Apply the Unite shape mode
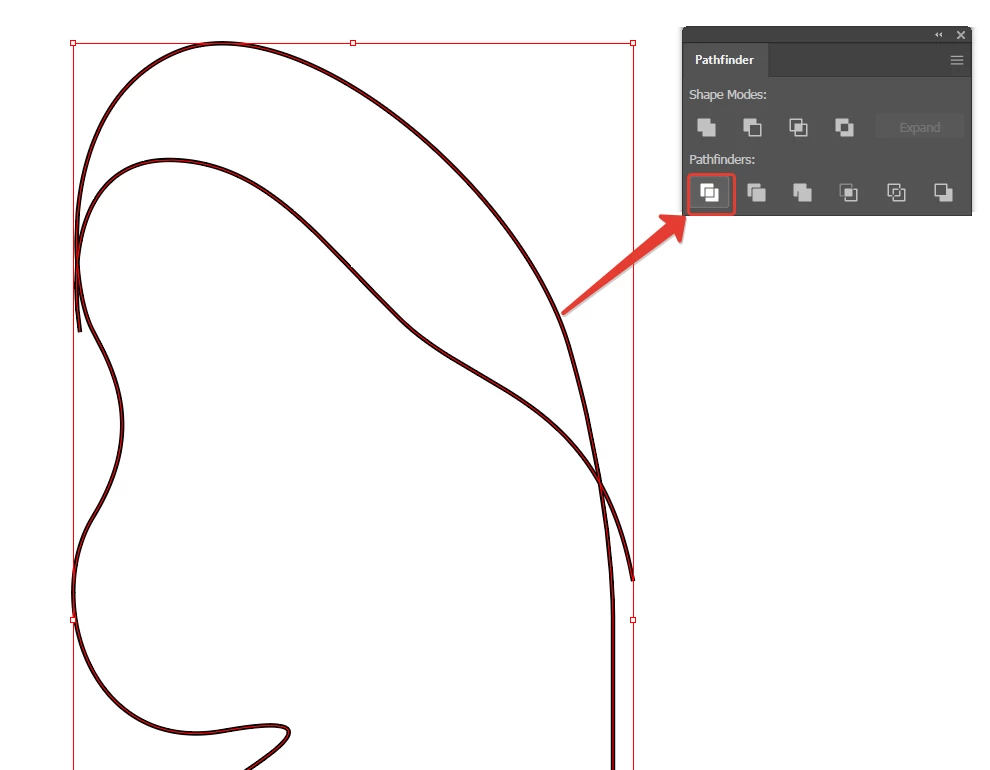 point(706,127)
